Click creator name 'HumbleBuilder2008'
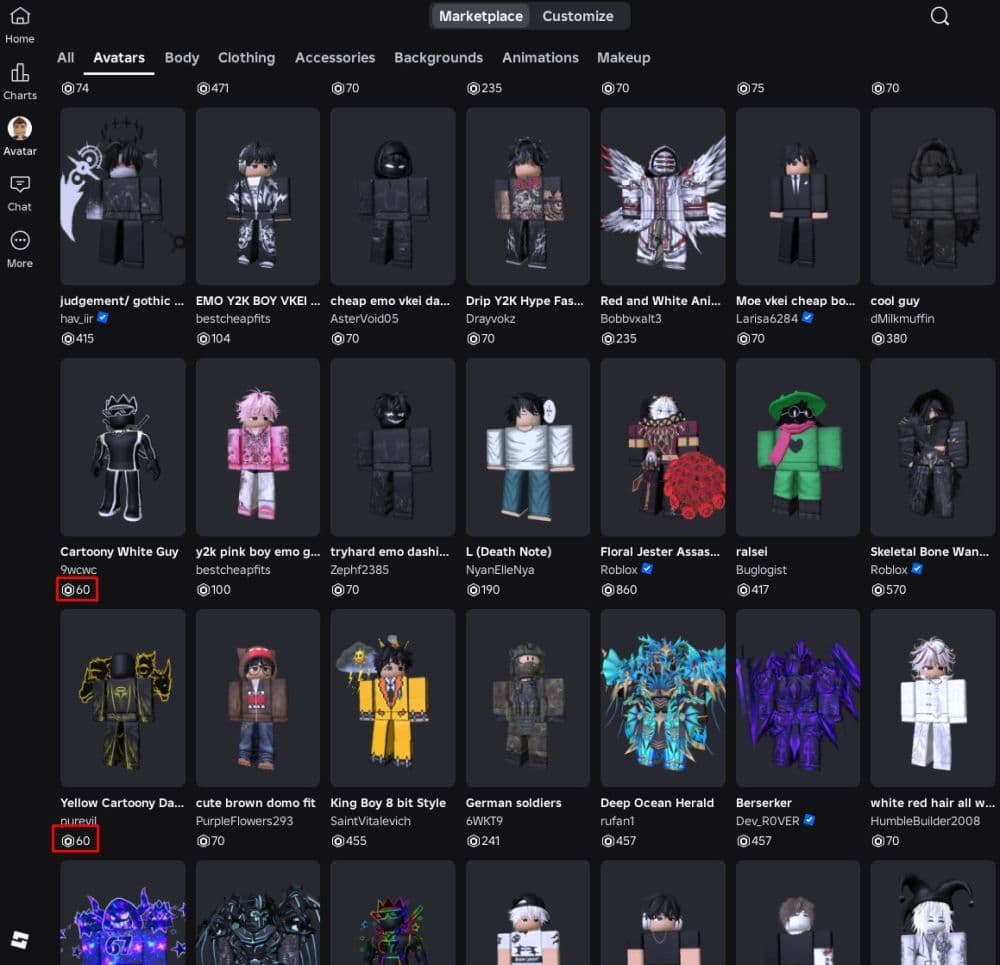The width and height of the screenshot is (1000, 965). (925, 821)
